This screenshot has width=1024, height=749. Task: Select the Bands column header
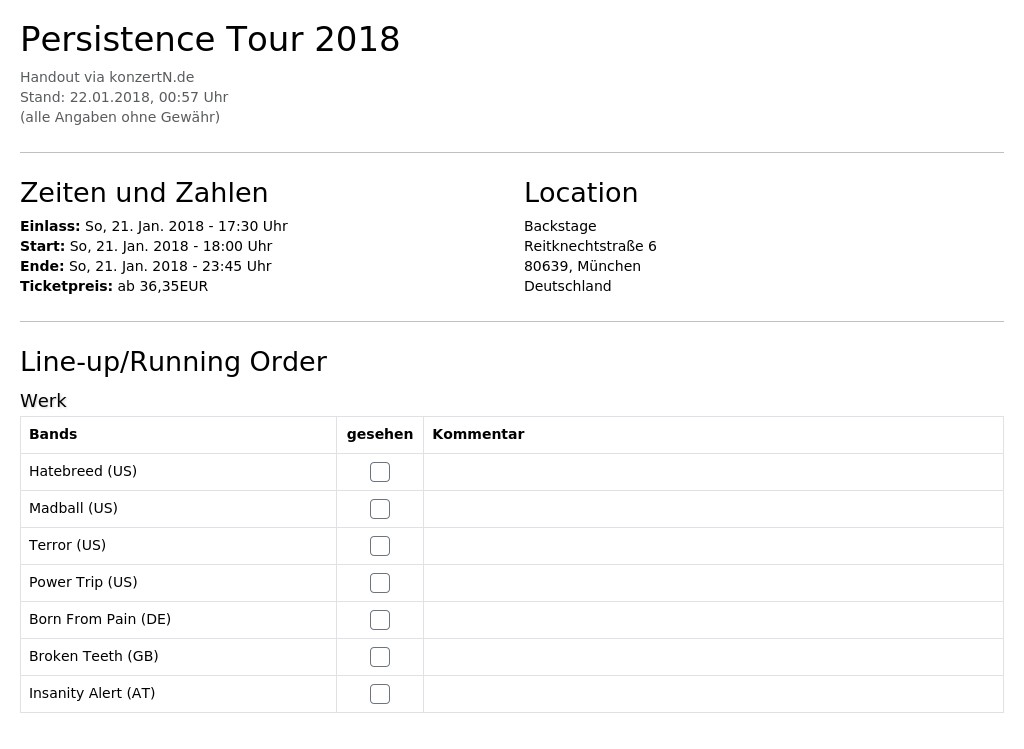[x=53, y=434]
